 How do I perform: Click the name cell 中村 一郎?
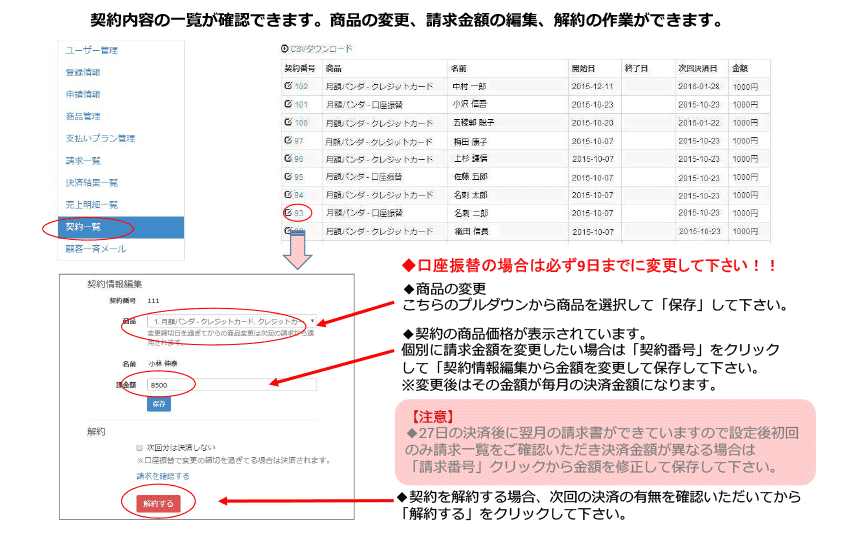click(470, 86)
